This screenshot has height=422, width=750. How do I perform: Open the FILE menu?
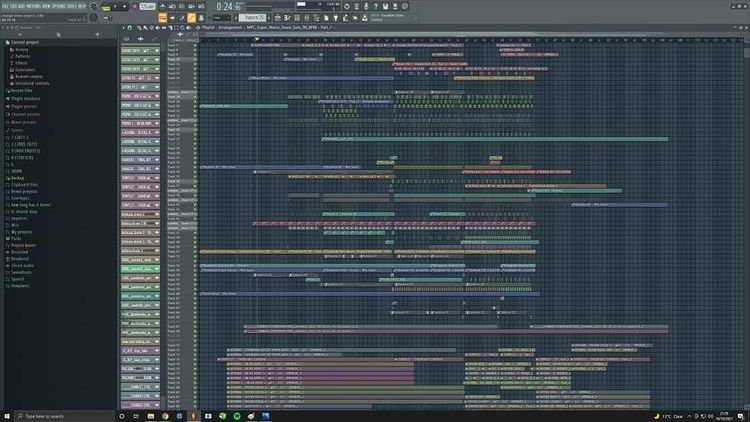(5, 3)
